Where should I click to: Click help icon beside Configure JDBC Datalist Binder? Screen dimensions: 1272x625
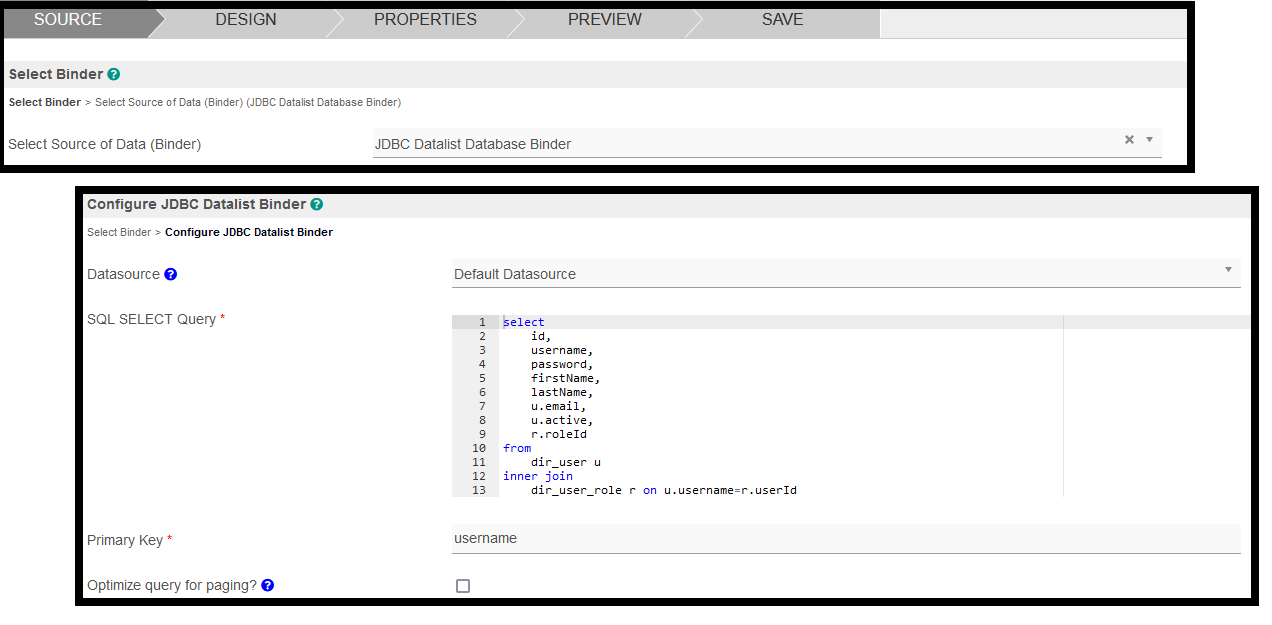[317, 204]
